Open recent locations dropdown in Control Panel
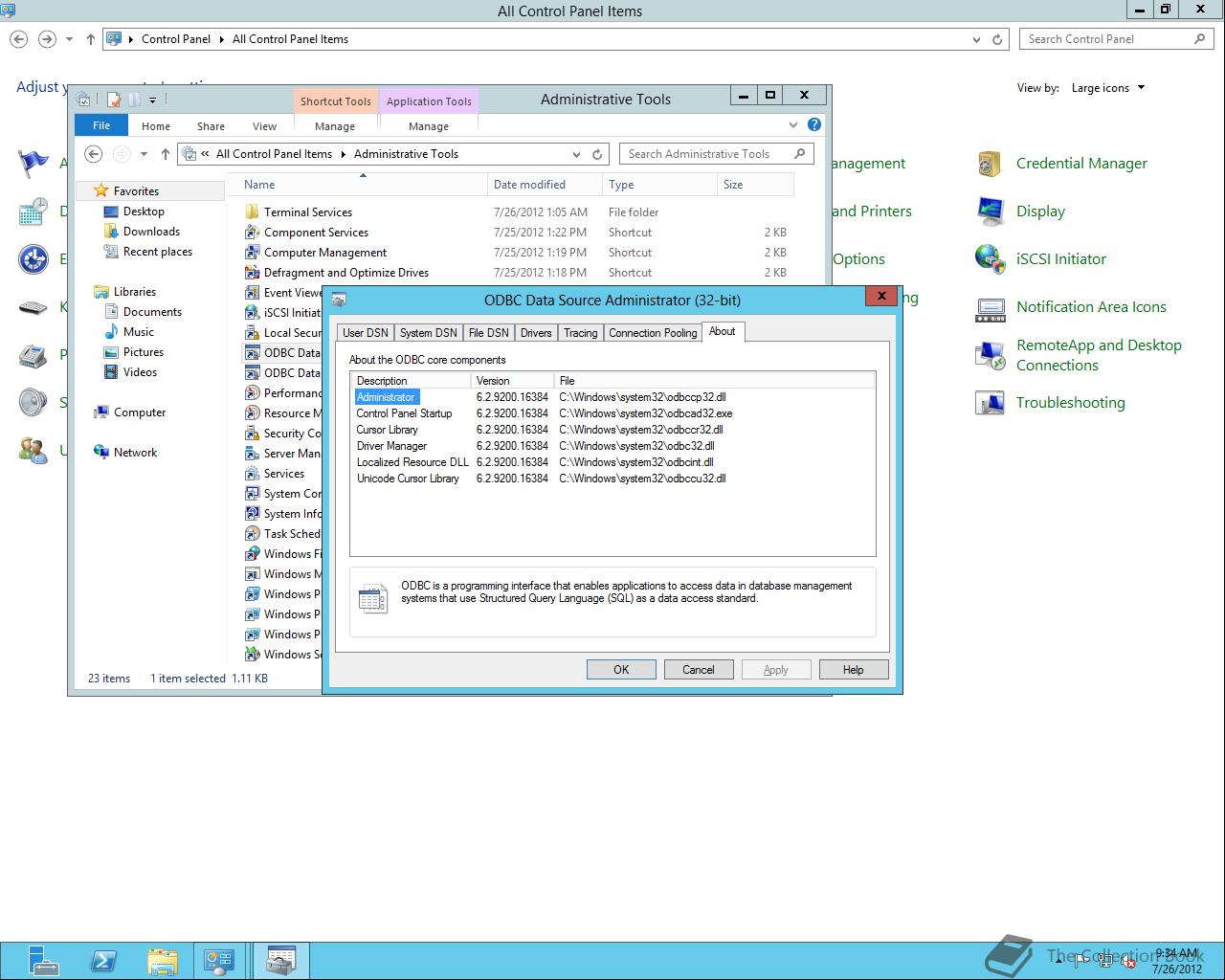This screenshot has width=1225, height=980. point(69,39)
